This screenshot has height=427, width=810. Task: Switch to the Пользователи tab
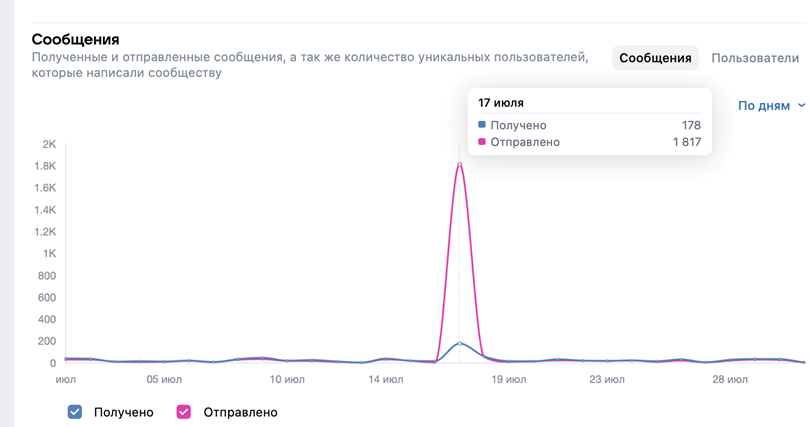[755, 58]
